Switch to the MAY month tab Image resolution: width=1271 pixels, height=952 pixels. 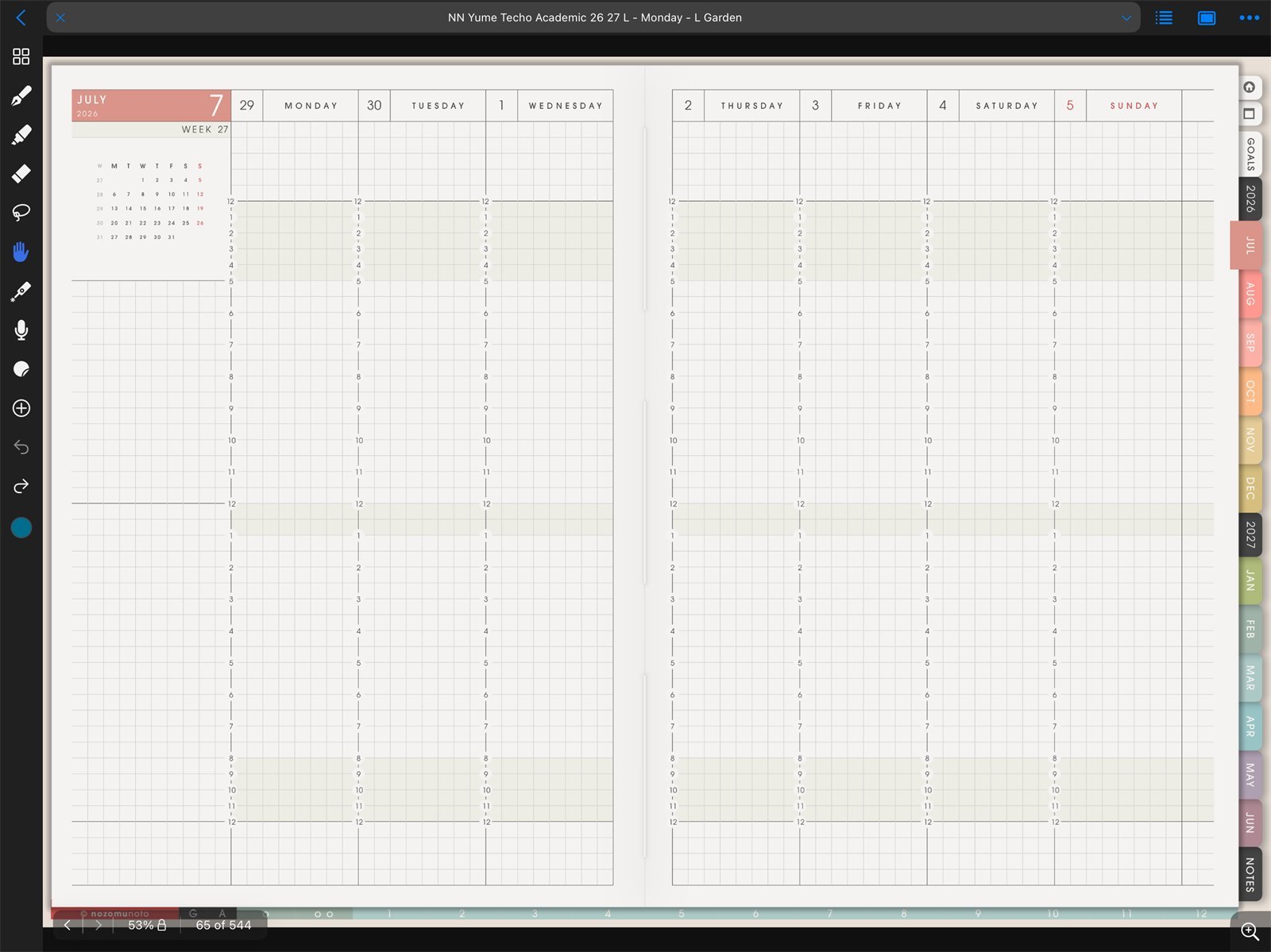click(1250, 775)
